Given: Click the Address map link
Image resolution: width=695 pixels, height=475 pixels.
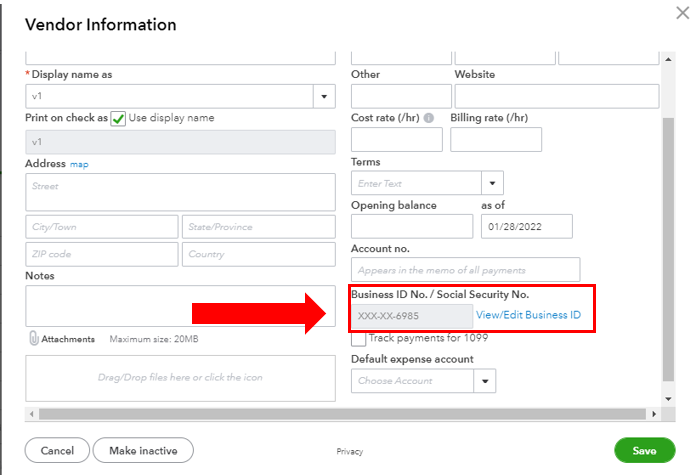Looking at the screenshot, I should tap(79, 164).
